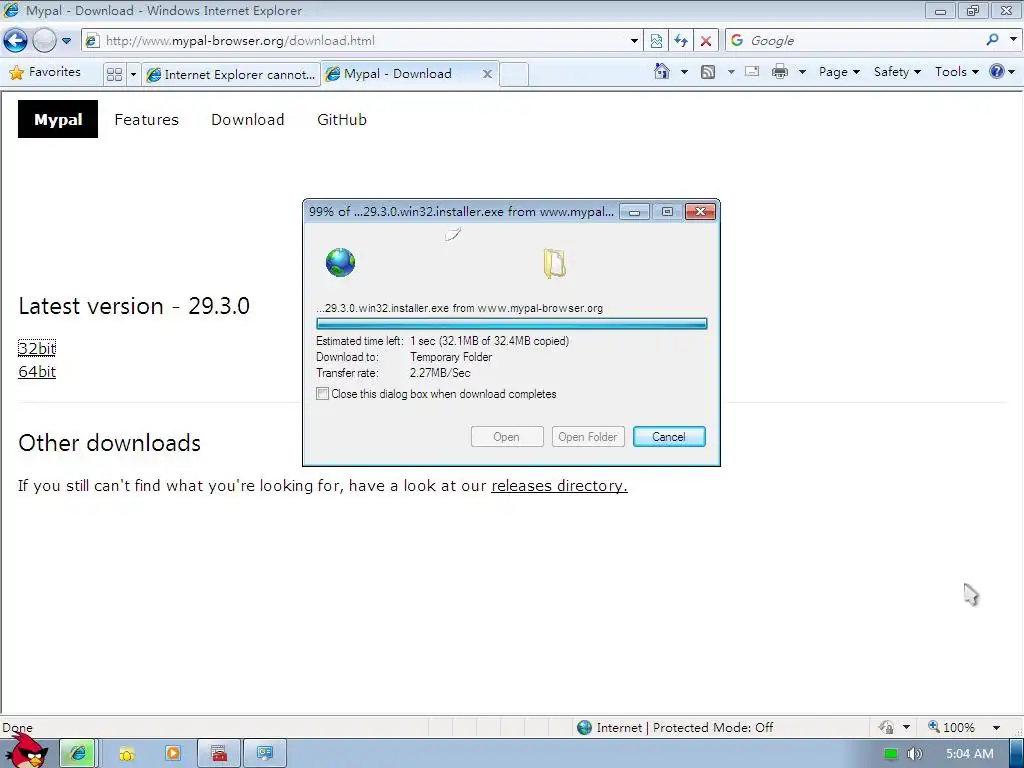Open the Safety menu
The width and height of the screenshot is (1024, 768).
pos(897,72)
